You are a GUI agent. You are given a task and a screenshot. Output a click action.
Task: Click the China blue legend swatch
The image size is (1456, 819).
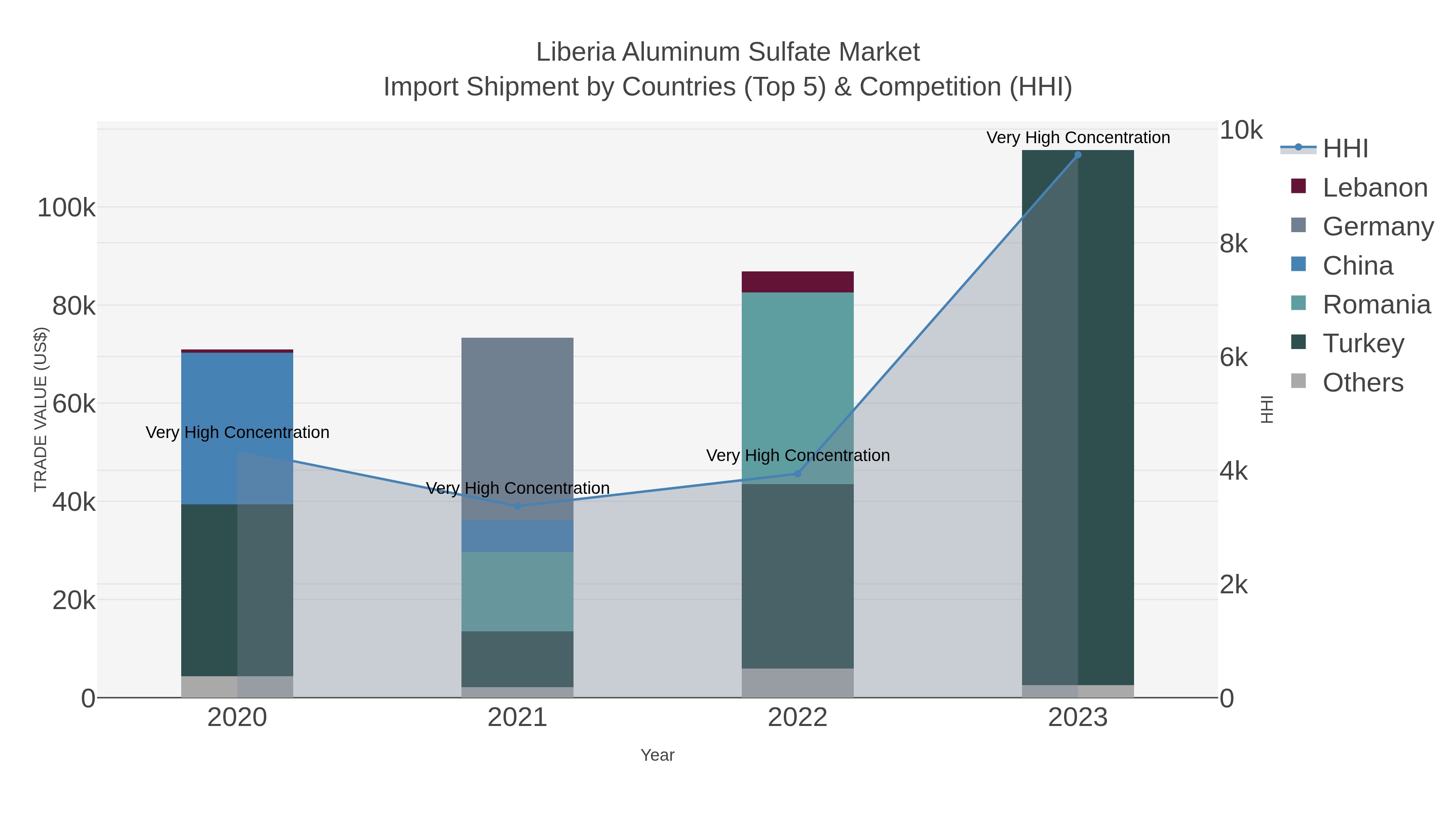[x=1298, y=264]
